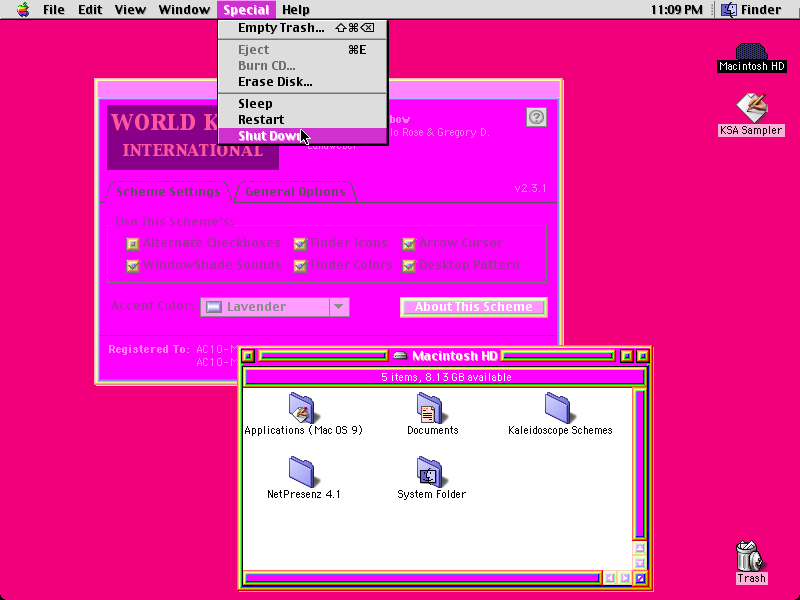Click the About This Scheme button
Image resolution: width=800 pixels, height=600 pixels.
point(474,307)
